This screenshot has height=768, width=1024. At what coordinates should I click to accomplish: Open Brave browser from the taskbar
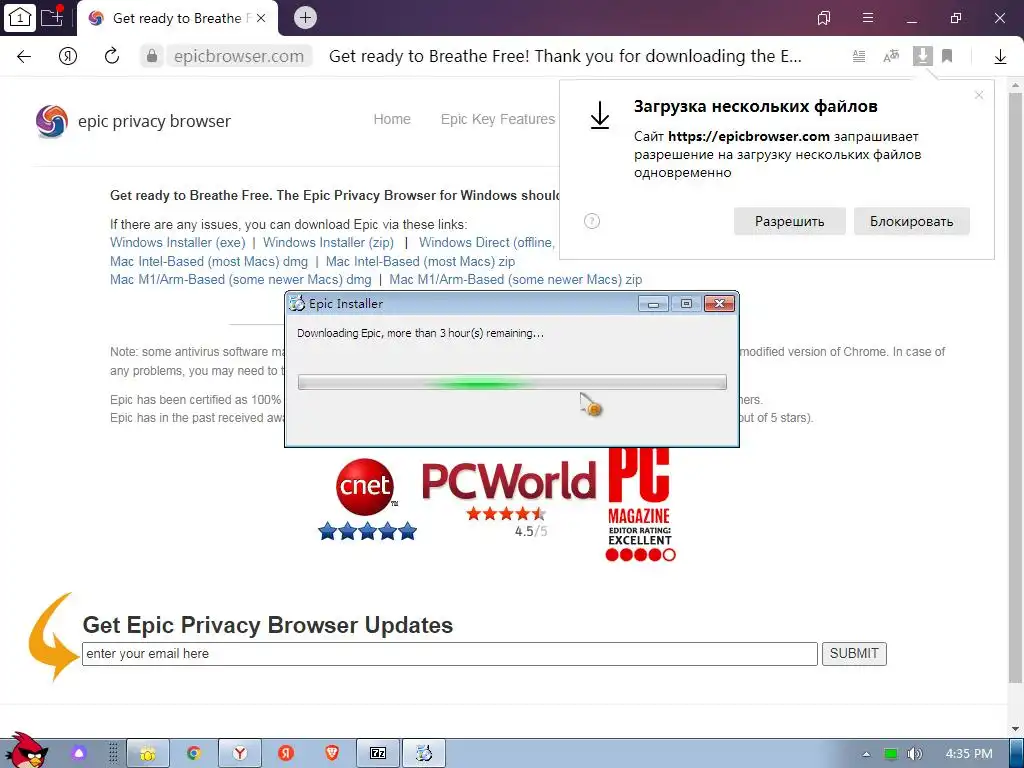332,754
